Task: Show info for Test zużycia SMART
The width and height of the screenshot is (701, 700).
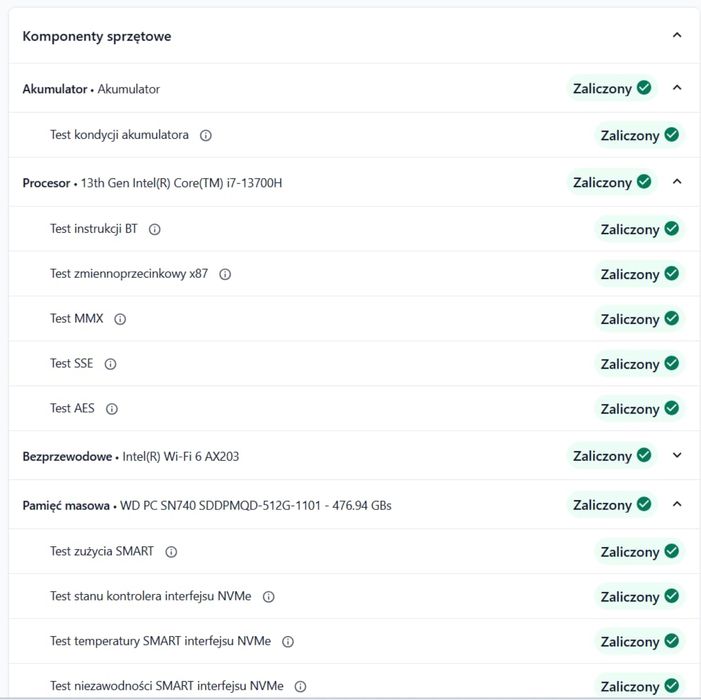Action: 171,552
